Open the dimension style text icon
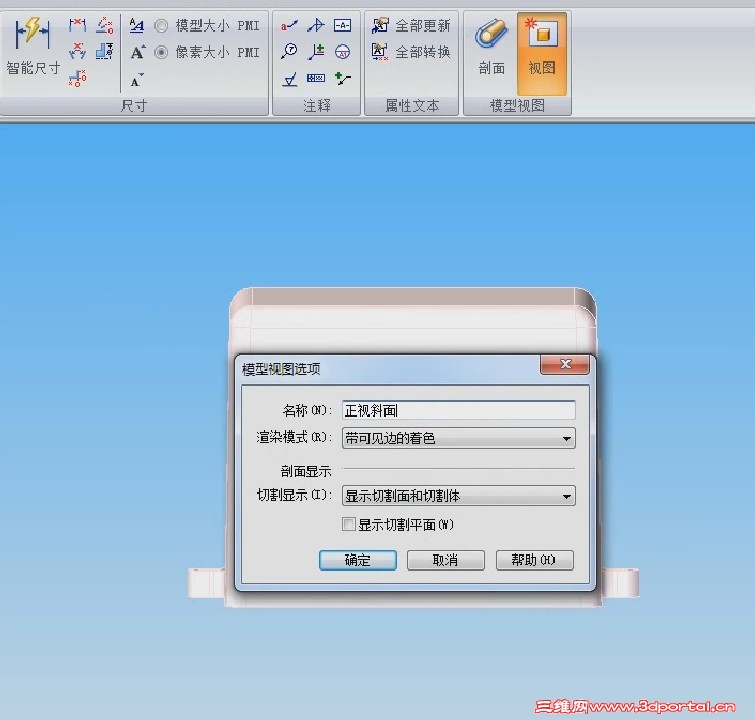The image size is (755, 720). [137, 25]
